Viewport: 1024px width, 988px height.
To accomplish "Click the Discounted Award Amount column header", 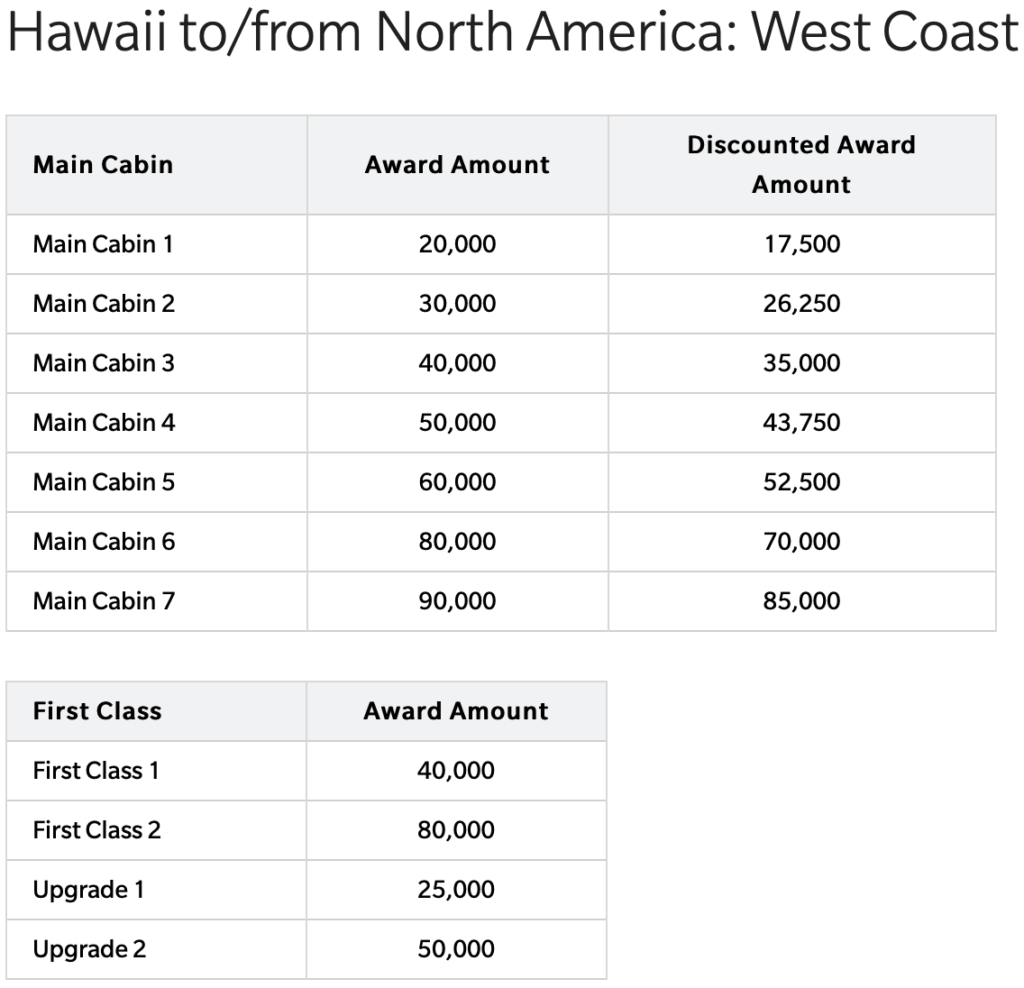I will tap(801, 165).
